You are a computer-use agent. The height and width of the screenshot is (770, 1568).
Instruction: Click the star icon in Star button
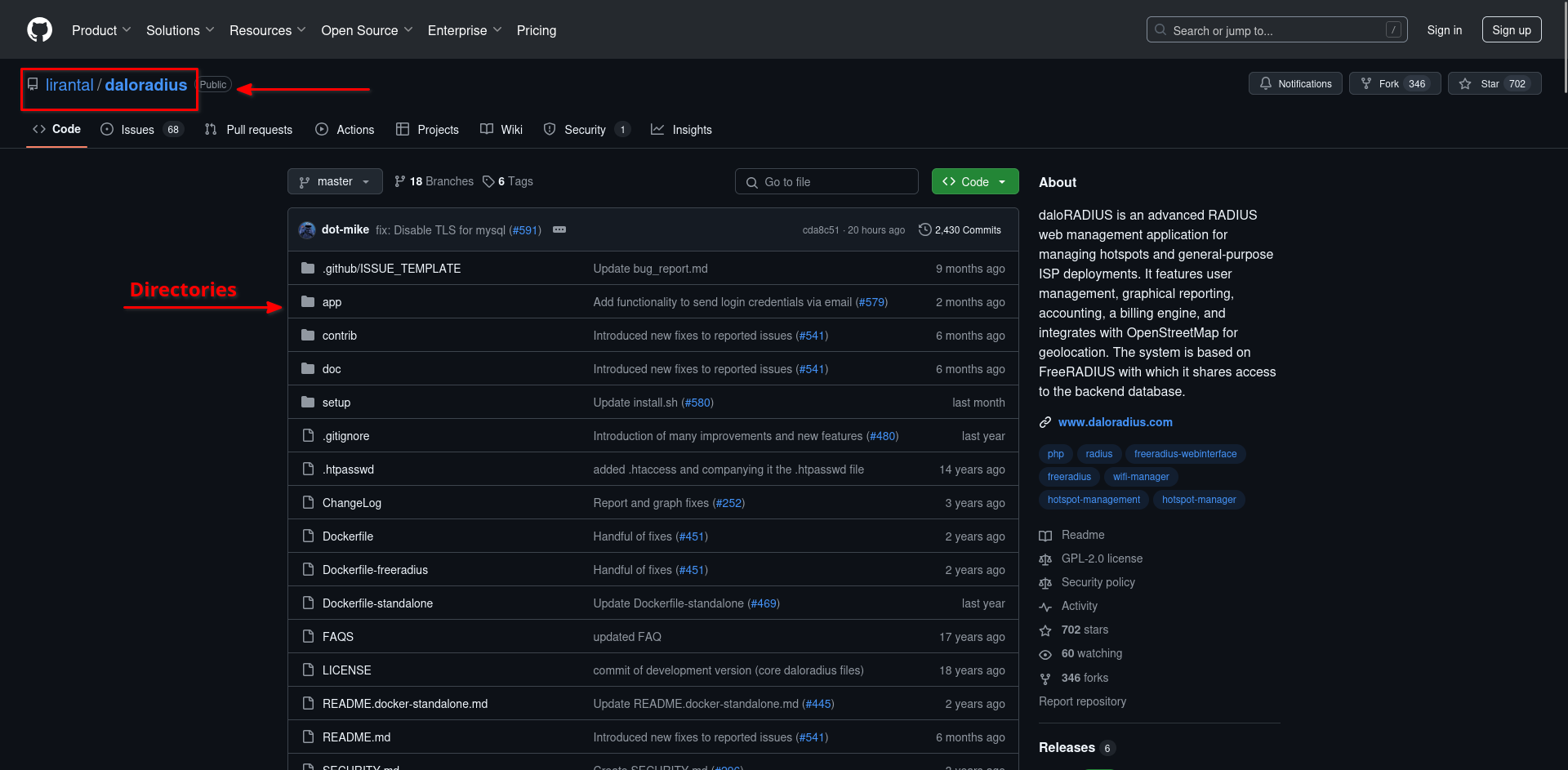tap(1465, 84)
